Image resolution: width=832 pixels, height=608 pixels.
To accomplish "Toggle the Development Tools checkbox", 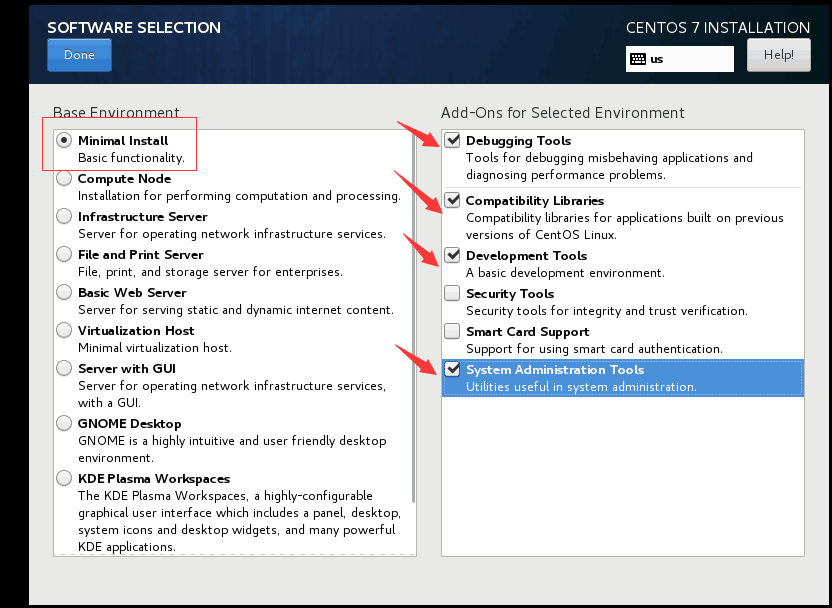I will point(452,255).
